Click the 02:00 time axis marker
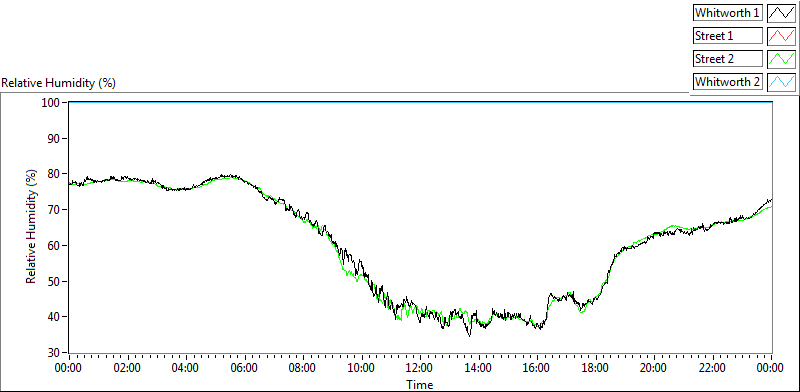This screenshot has width=800, height=392. click(127, 368)
